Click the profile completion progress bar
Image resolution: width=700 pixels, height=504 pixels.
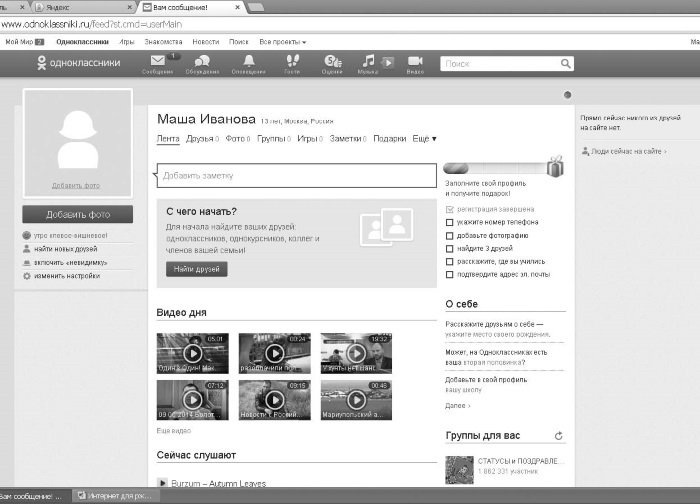tap(496, 168)
